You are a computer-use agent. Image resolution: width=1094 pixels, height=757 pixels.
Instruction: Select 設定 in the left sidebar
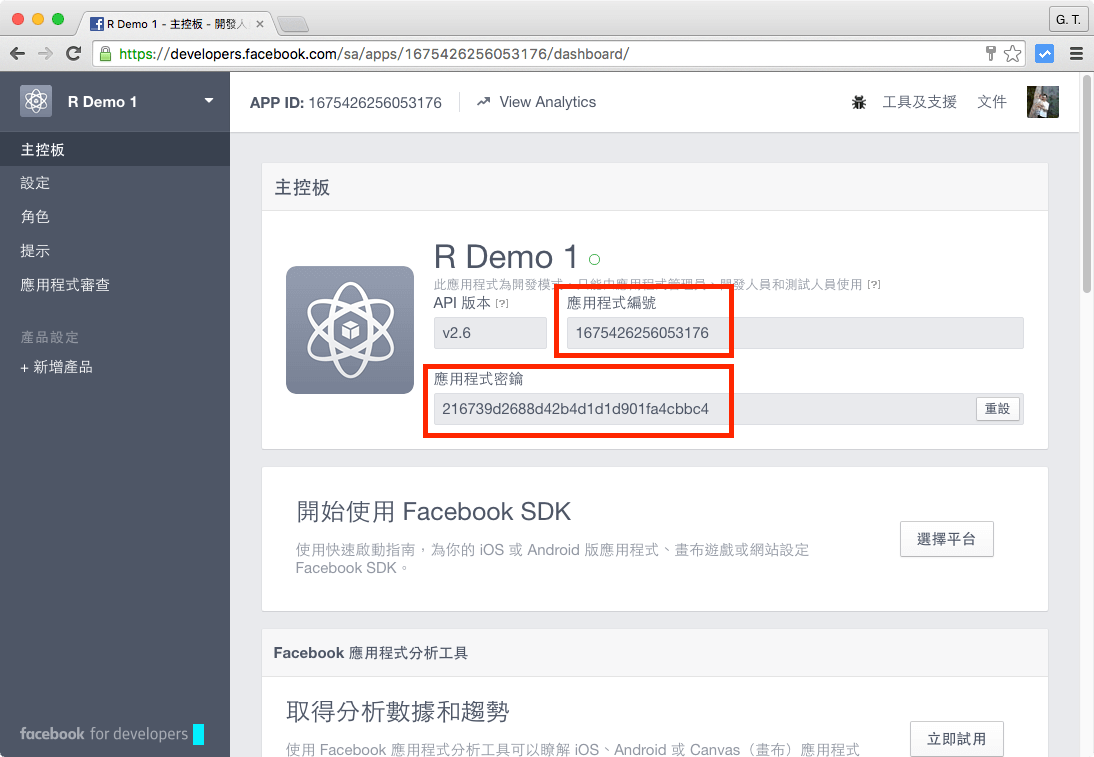(x=35, y=183)
